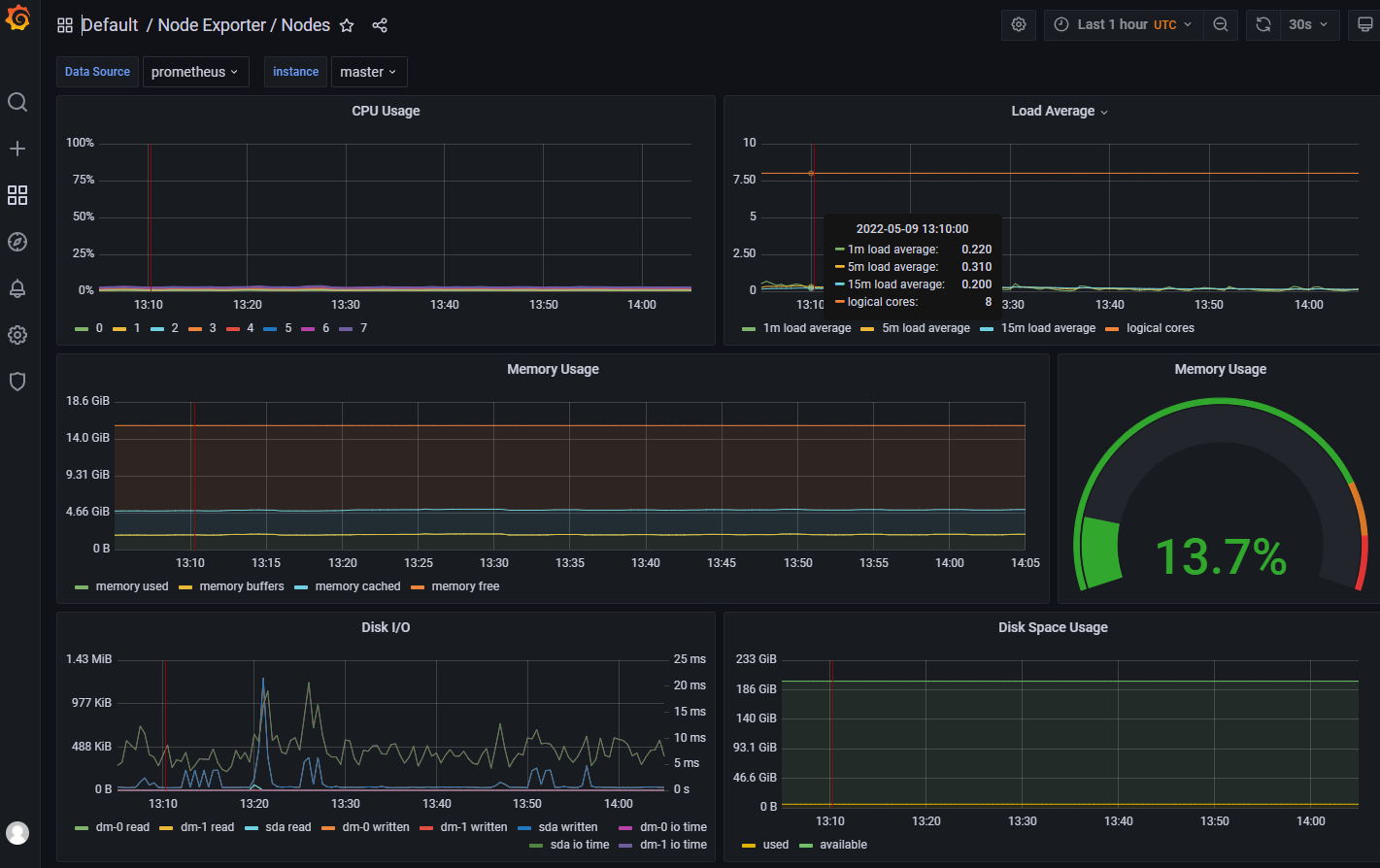
Task: Click the instance variable label
Action: [295, 72]
